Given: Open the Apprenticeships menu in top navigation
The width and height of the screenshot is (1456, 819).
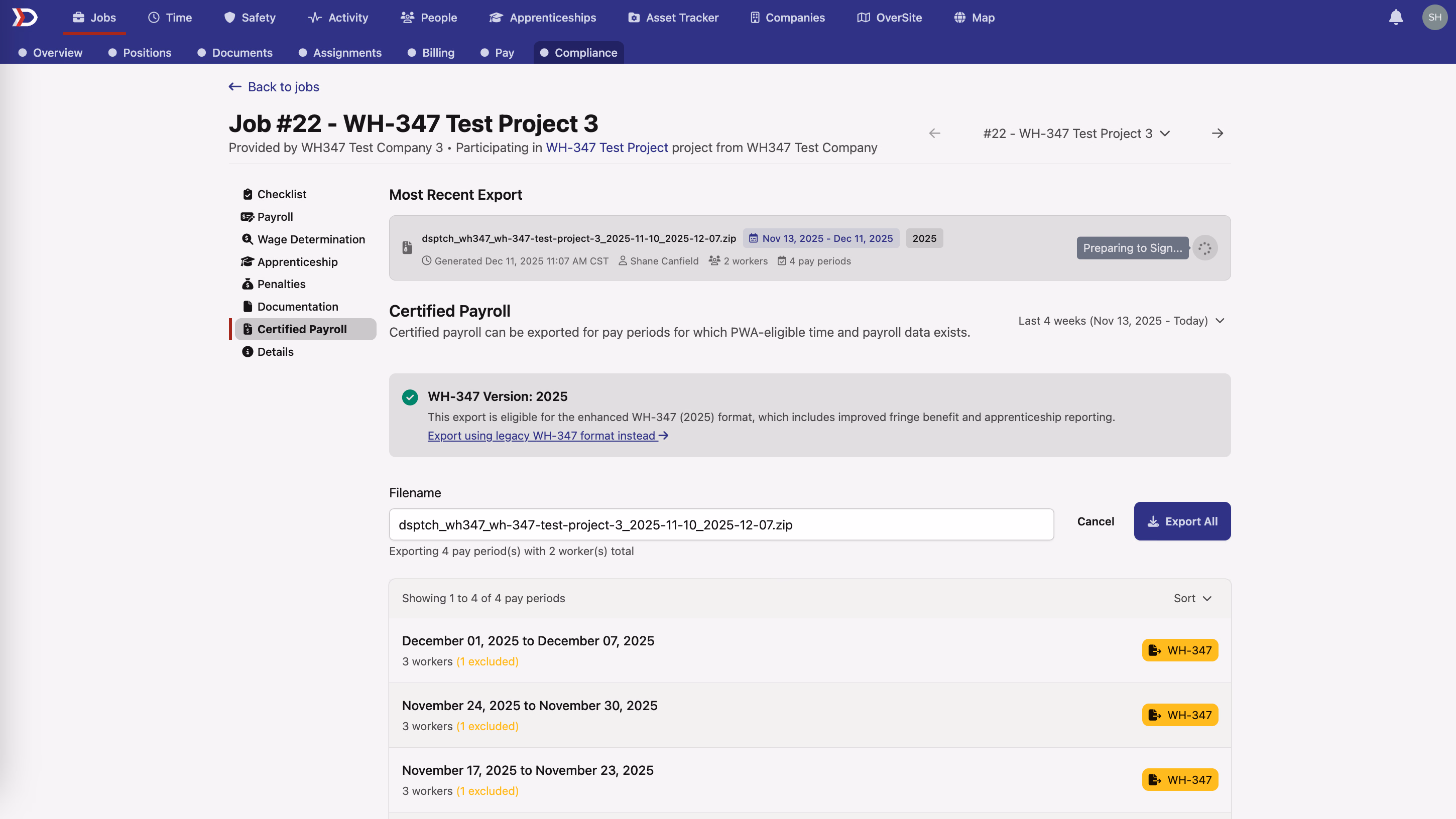Looking at the screenshot, I should click(543, 18).
